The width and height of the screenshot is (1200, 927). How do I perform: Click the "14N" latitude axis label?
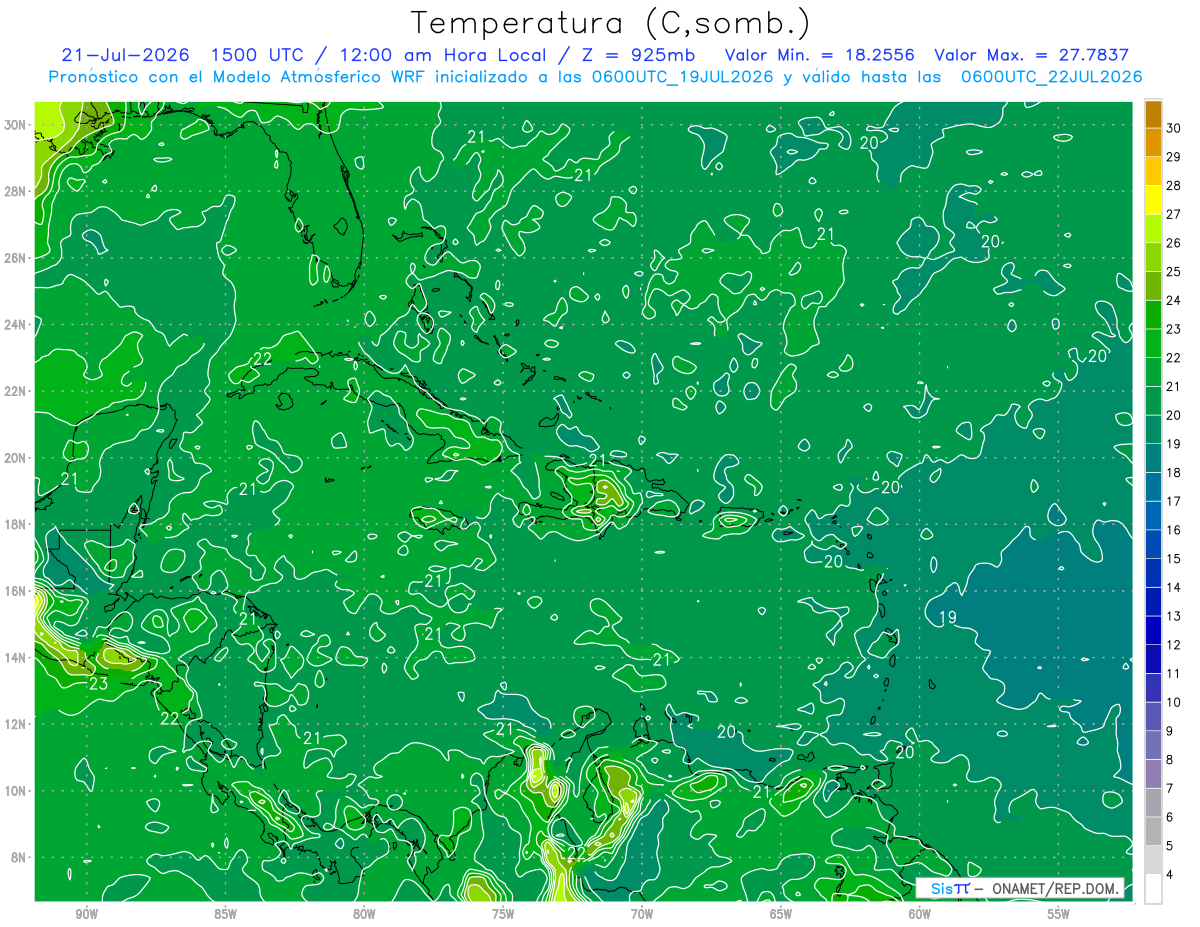[17, 658]
